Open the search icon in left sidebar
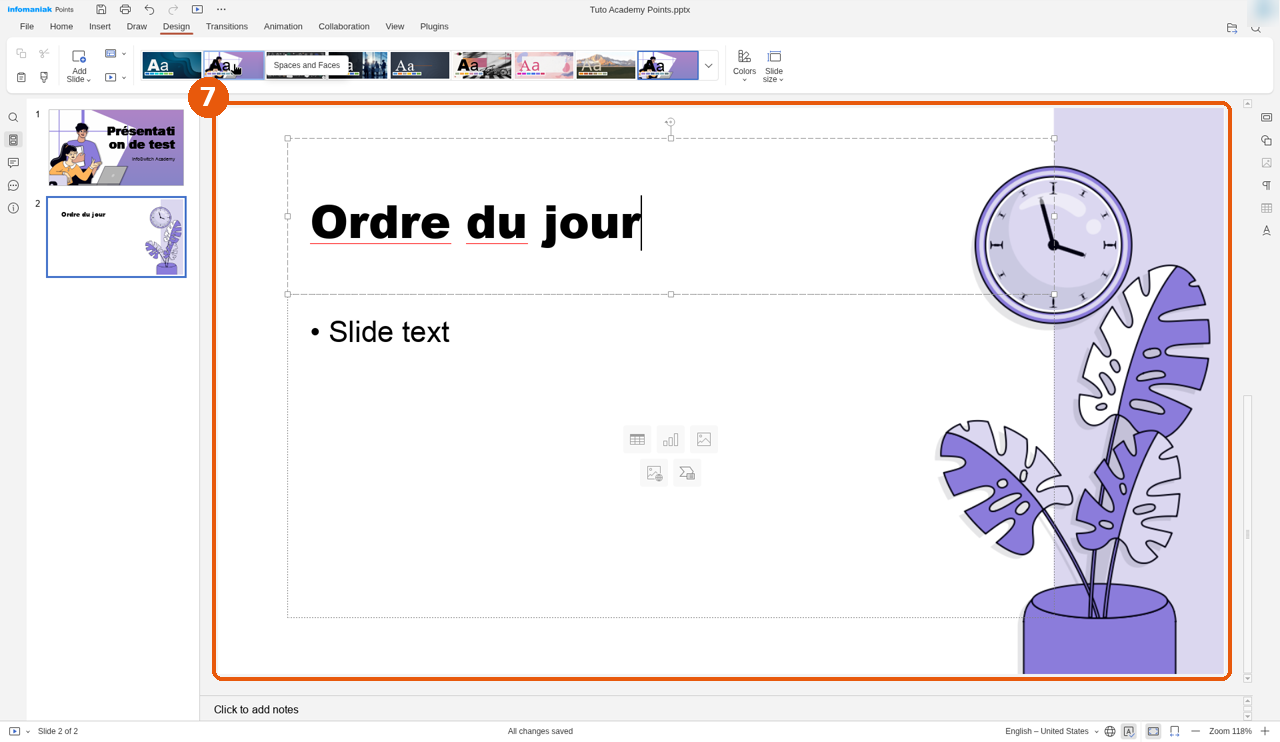The width and height of the screenshot is (1280, 742). click(x=13, y=118)
